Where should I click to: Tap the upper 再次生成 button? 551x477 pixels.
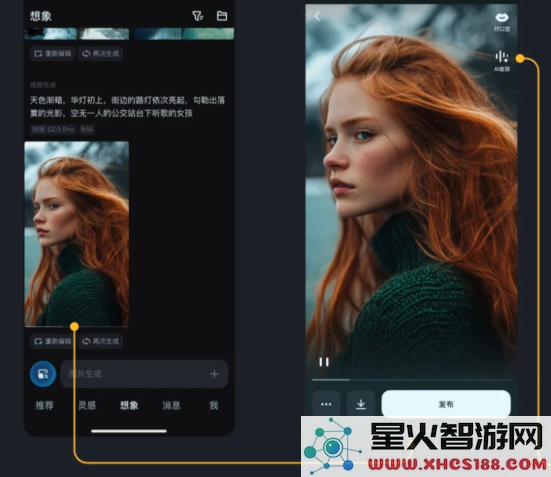pyautogui.click(x=101, y=53)
